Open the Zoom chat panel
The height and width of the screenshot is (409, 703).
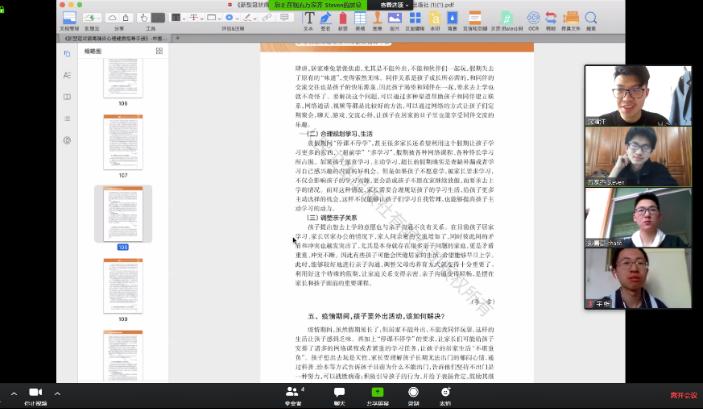tap(339, 393)
